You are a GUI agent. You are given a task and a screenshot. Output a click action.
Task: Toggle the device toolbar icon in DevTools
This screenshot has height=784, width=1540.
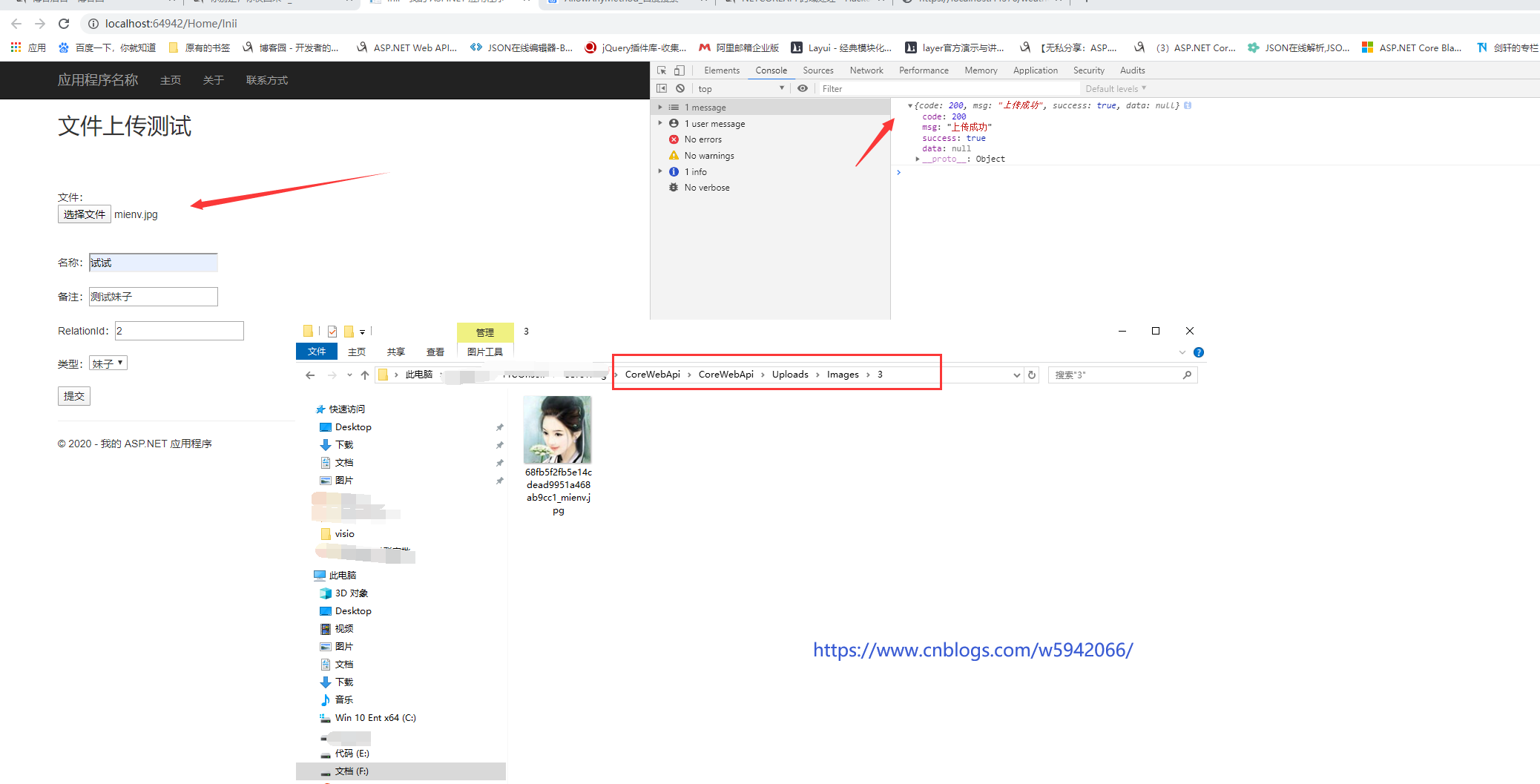679,70
